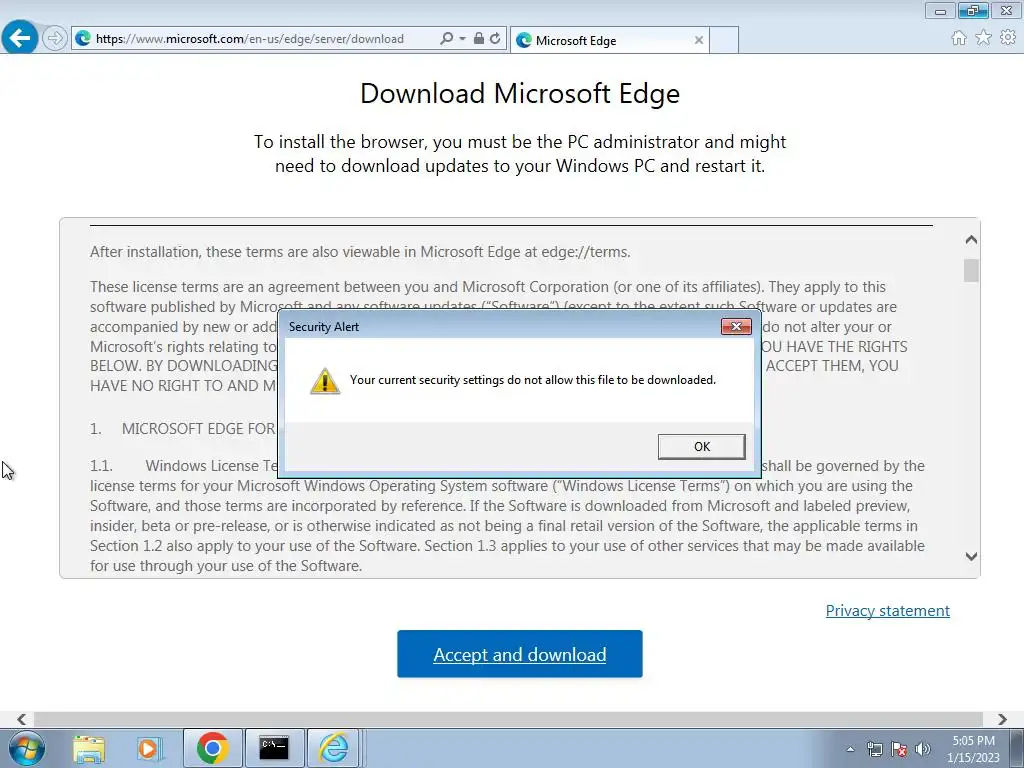Open Windows Media Player from taskbar
This screenshot has width=1024, height=768.
tap(149, 748)
